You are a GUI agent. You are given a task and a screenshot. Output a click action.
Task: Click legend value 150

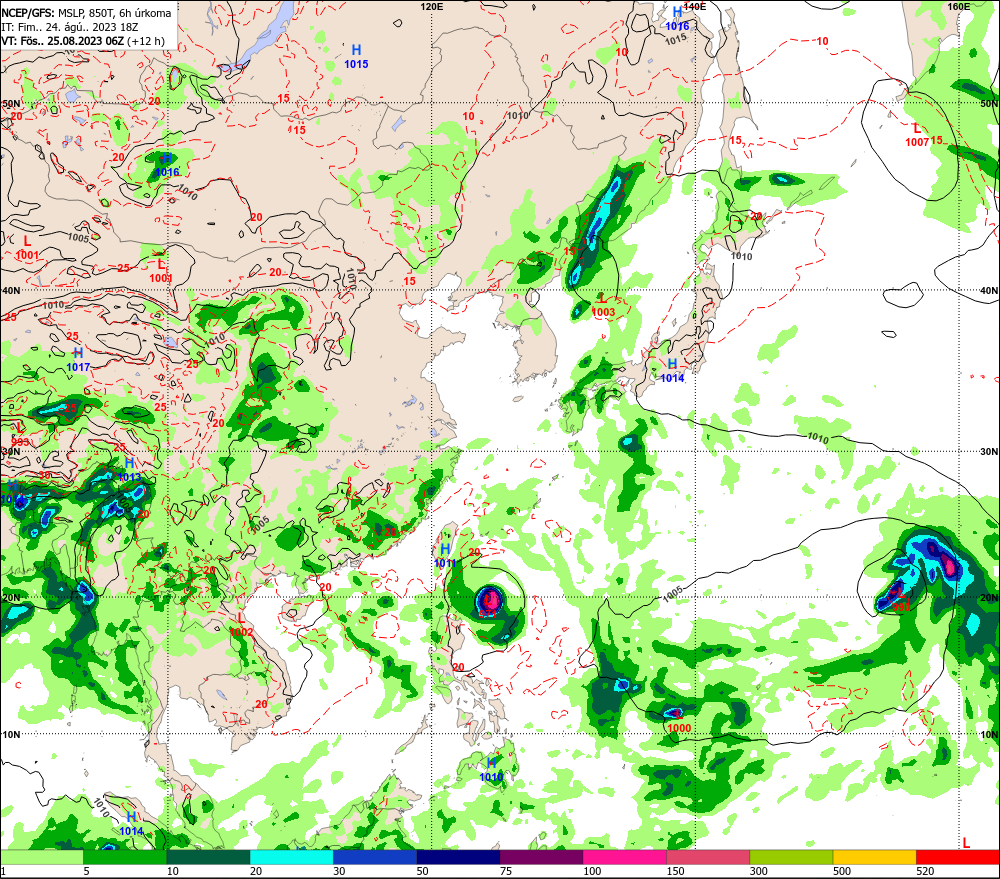[x=675, y=871]
